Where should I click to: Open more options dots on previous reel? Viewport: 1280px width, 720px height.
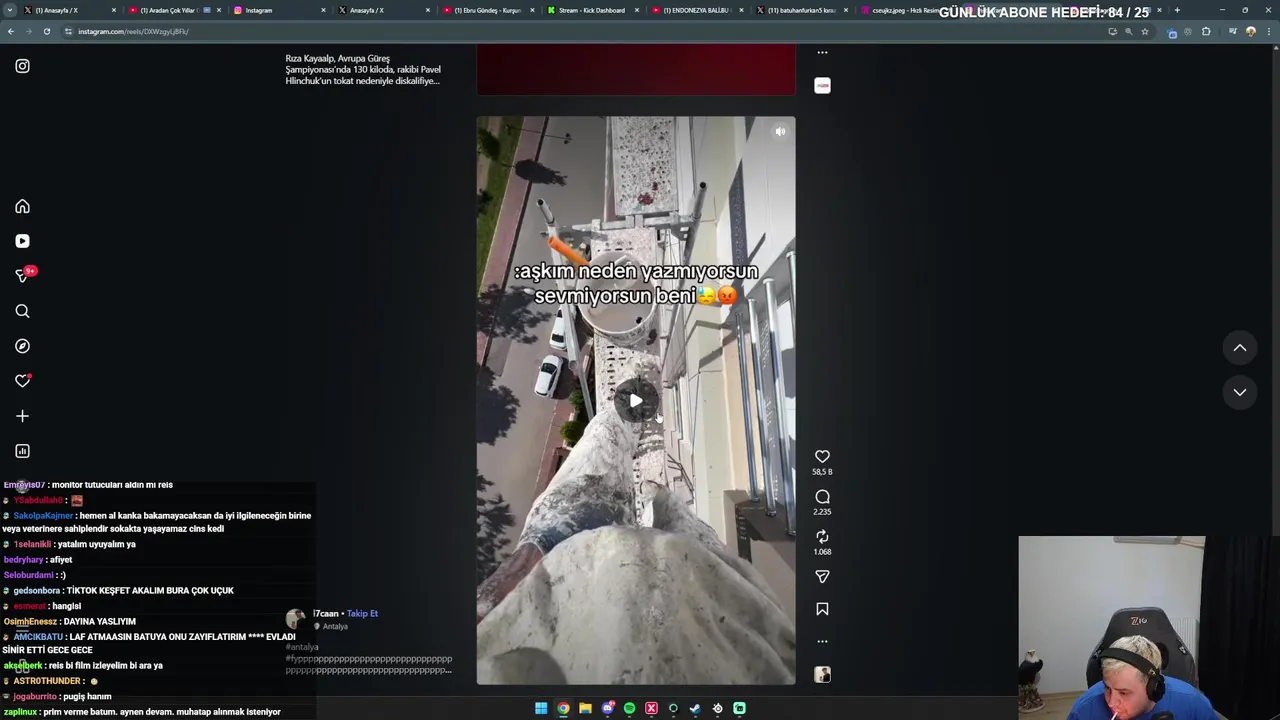(822, 52)
